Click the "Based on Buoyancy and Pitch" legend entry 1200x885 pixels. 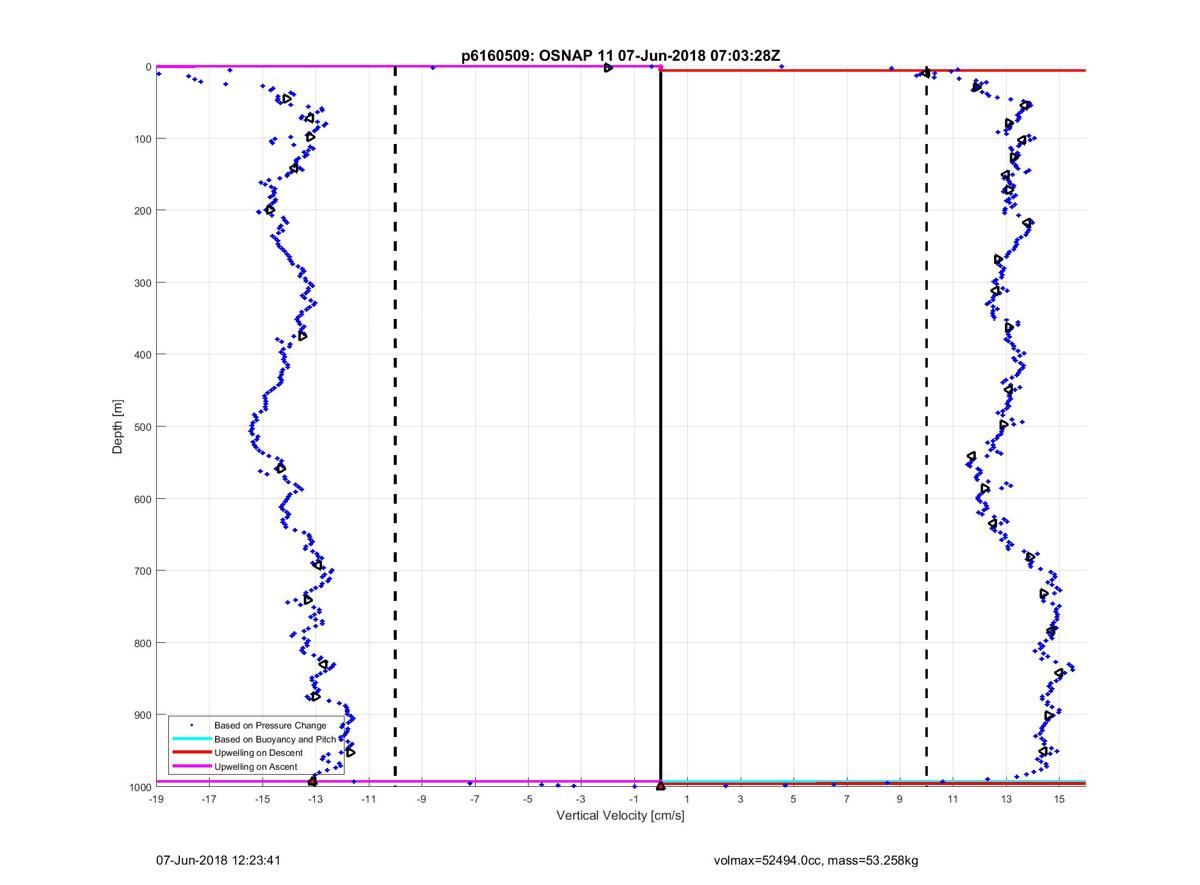point(276,738)
